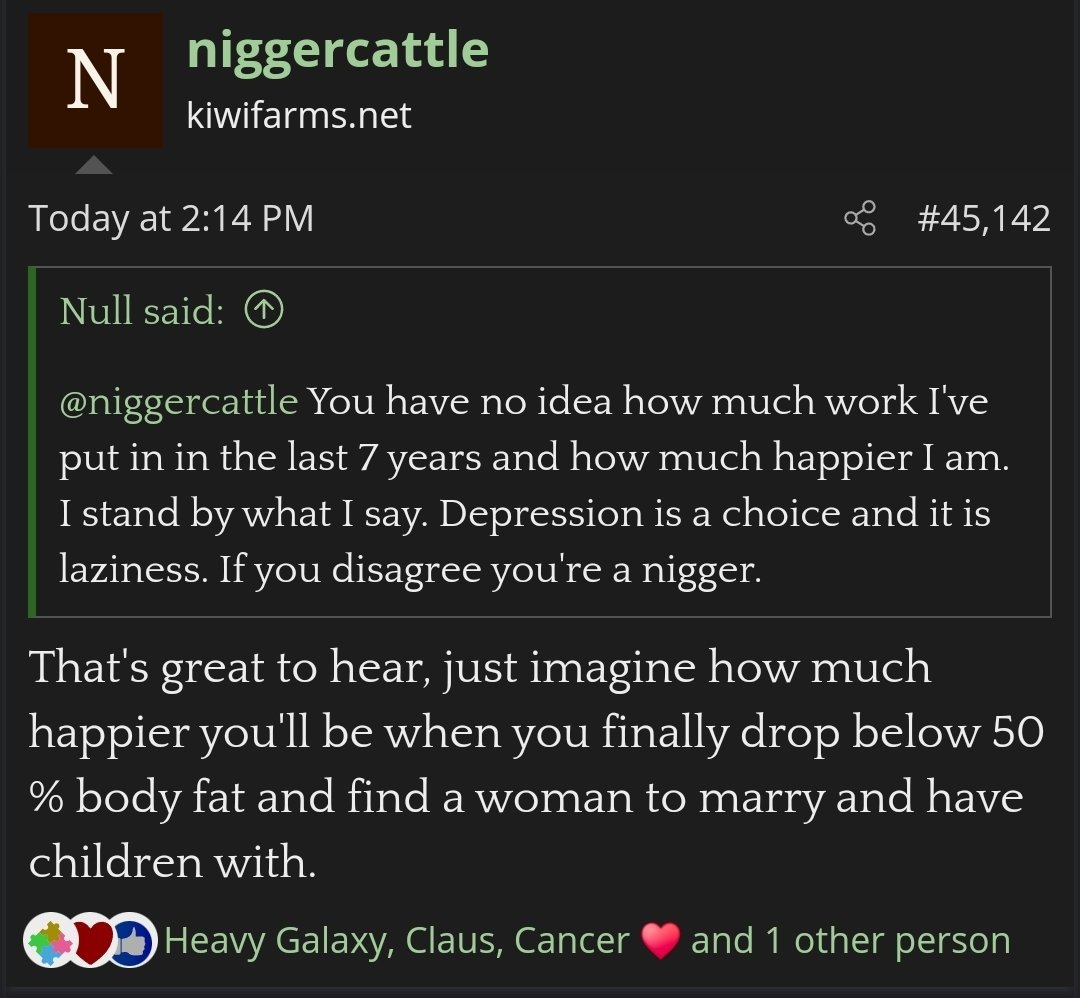The image size is (1080, 998).
Task: Click the @mention link inside the quote
Action: tap(179, 401)
